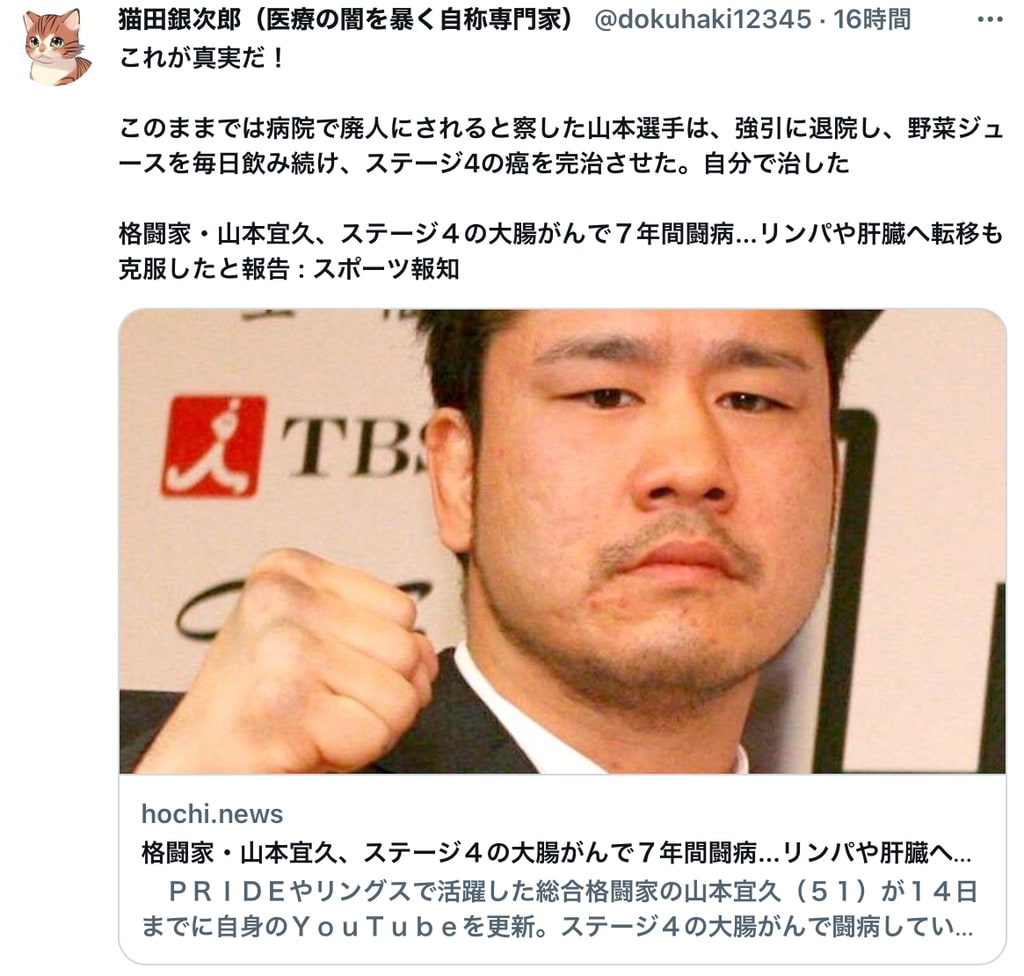Click the red TBS logo in photo

214,446
